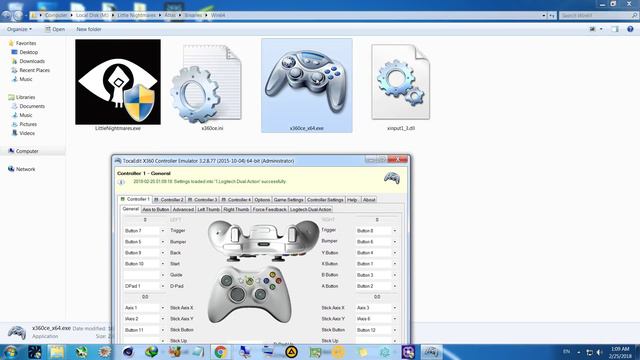Open the Organize menu in Explorer

[19, 29]
